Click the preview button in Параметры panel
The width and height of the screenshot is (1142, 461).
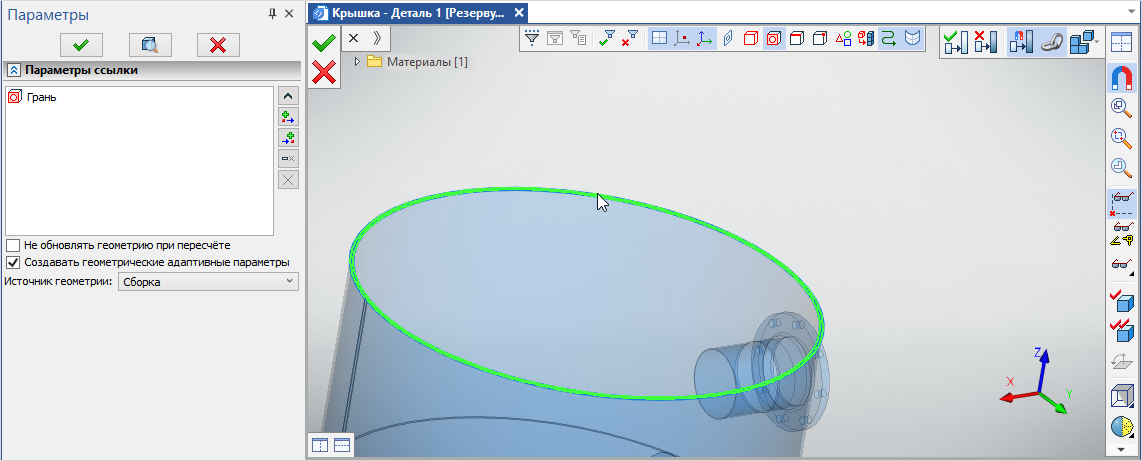click(150, 44)
